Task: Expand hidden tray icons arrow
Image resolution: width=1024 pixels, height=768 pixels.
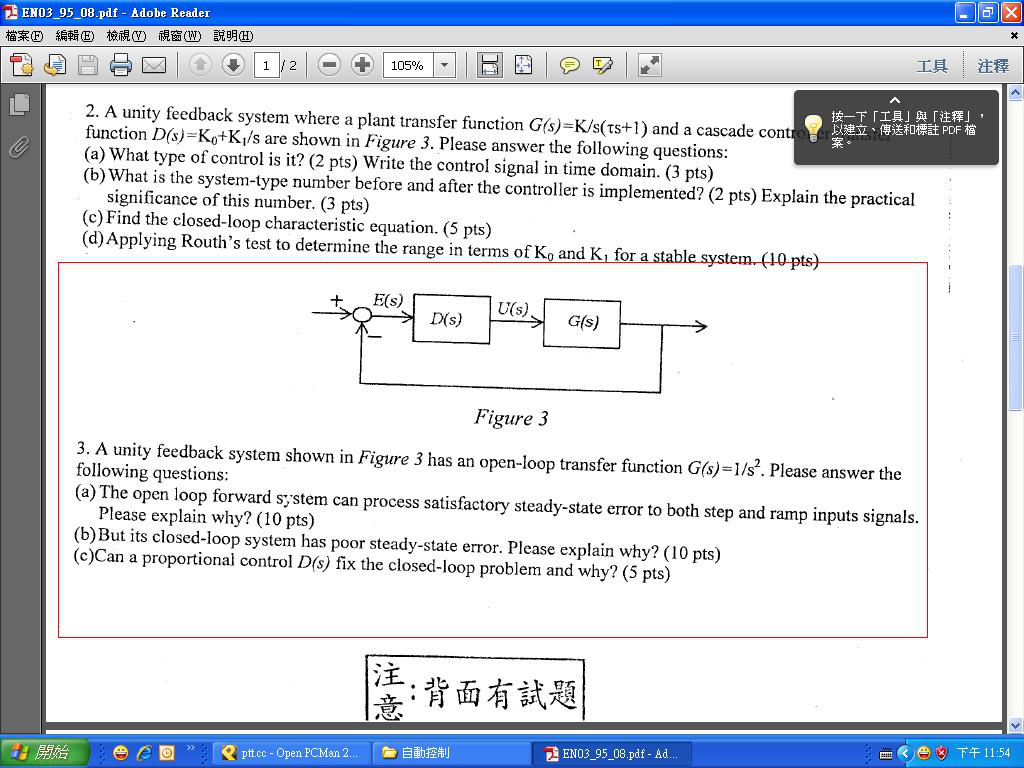Action: click(x=904, y=754)
